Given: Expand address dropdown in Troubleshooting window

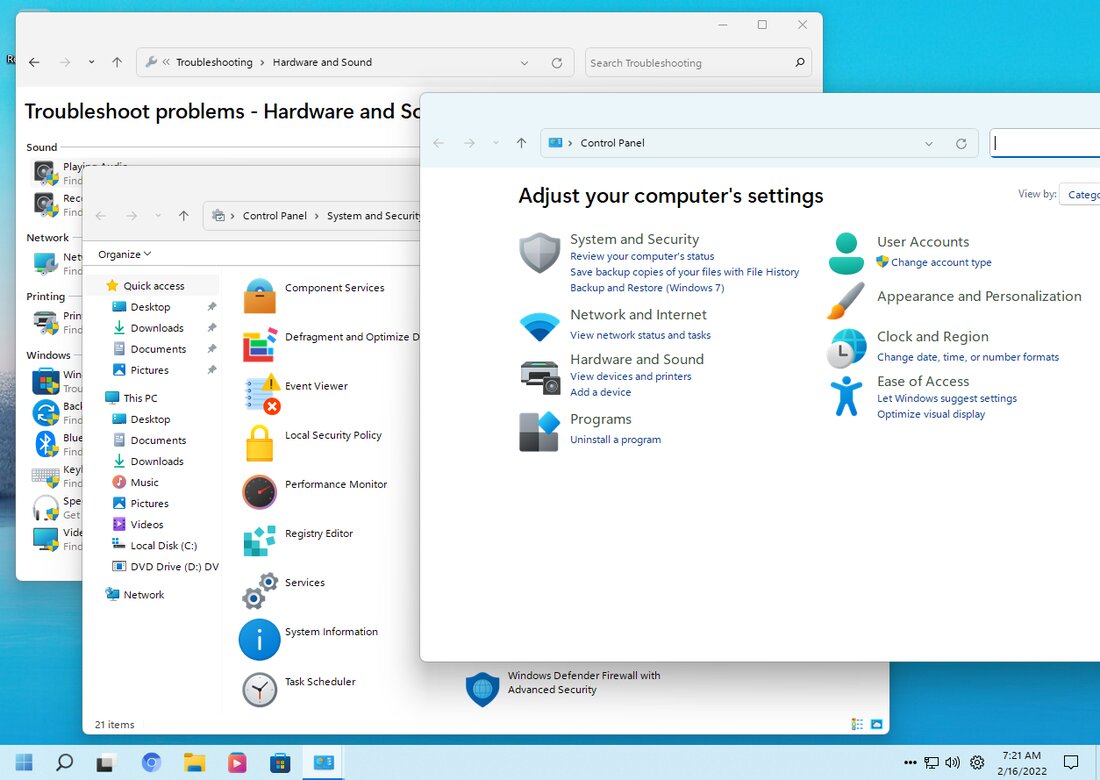Looking at the screenshot, I should click(x=524, y=62).
